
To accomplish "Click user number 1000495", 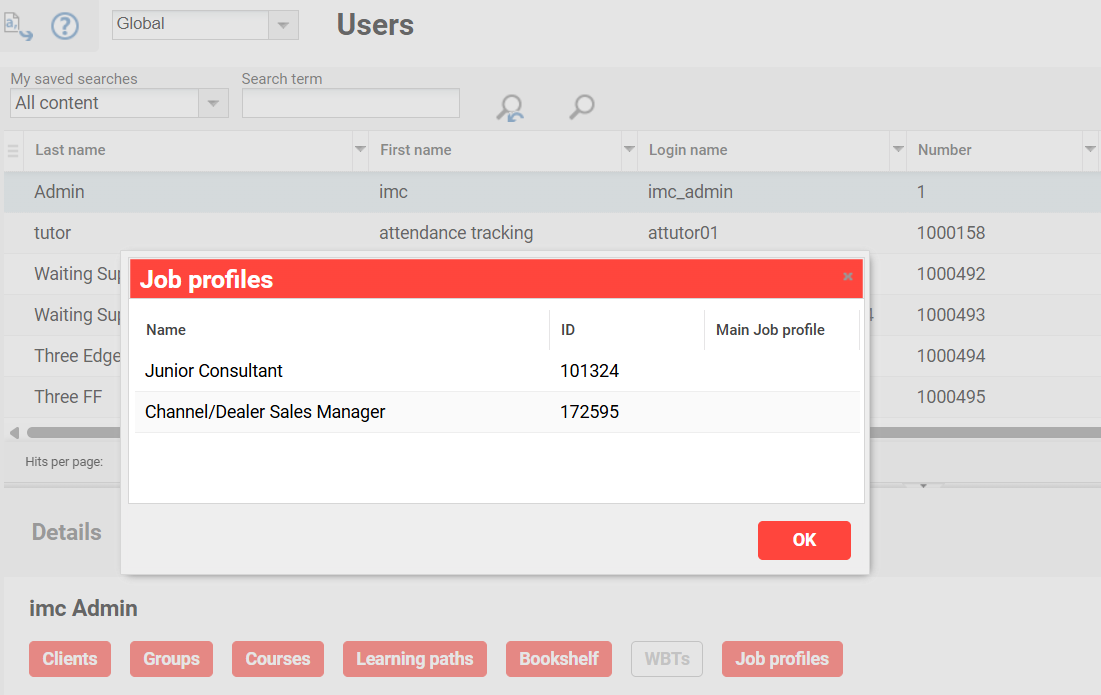I will pos(951,397).
